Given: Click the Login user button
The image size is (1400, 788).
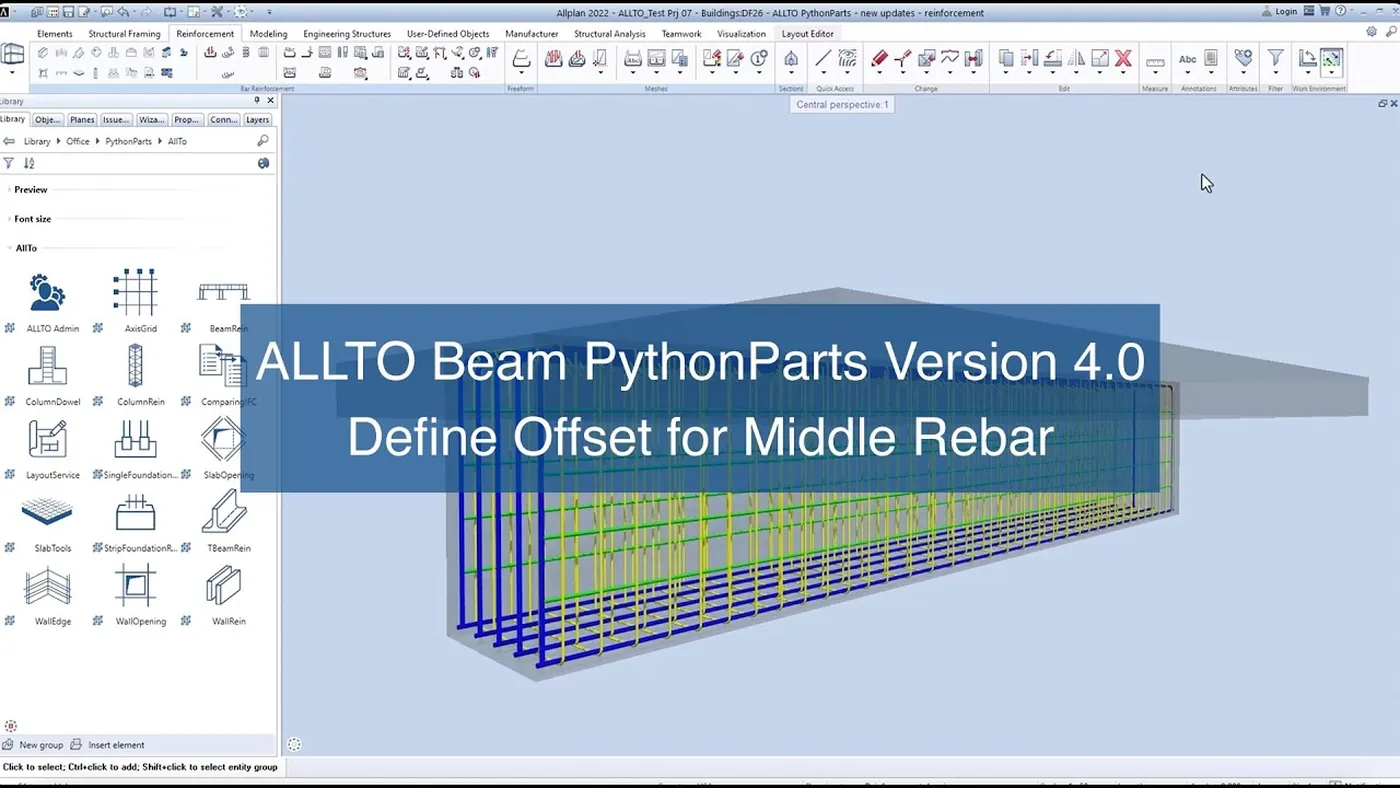Looking at the screenshot, I should [1280, 12].
